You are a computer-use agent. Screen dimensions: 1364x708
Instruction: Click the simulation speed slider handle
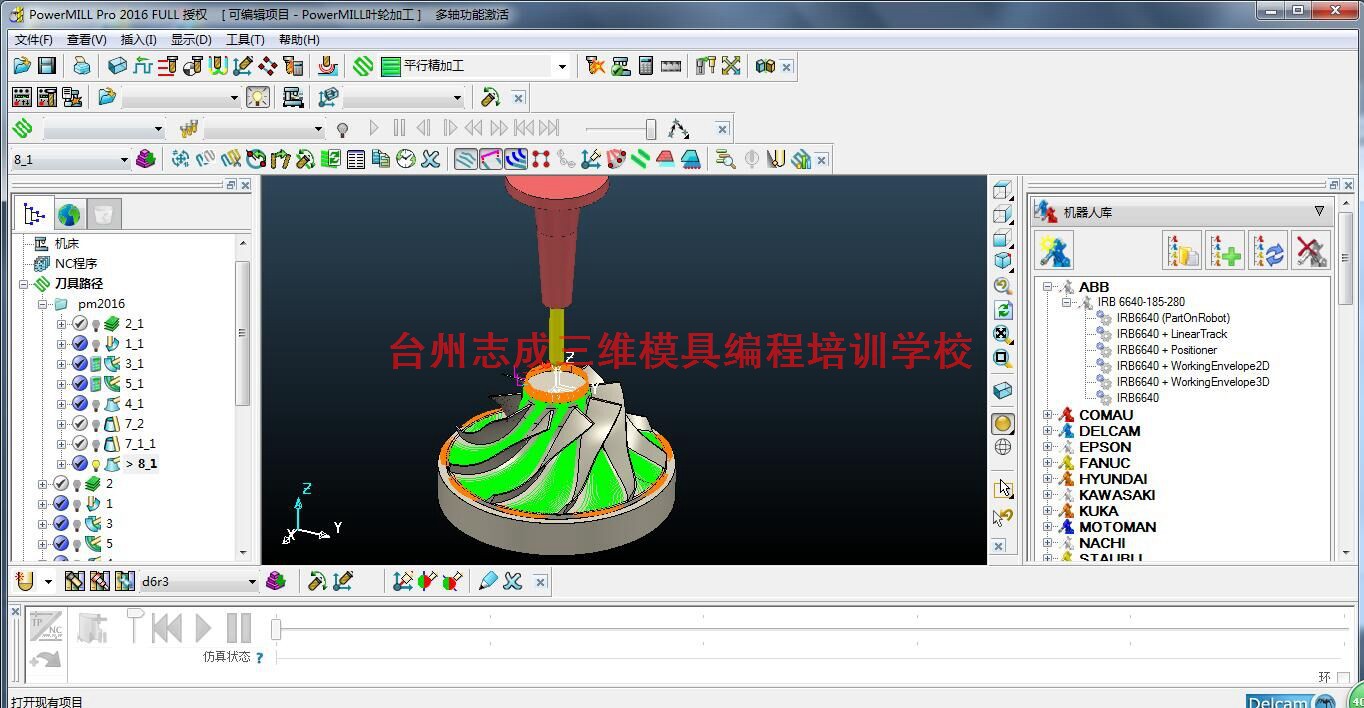651,129
